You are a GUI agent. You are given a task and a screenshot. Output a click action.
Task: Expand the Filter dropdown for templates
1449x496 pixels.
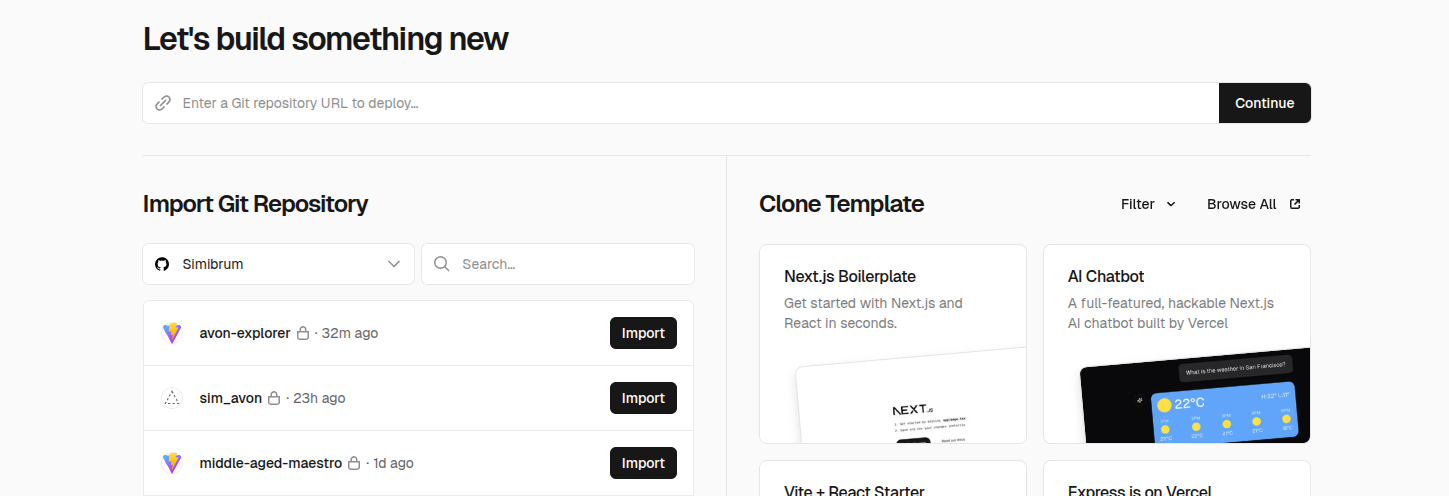pos(1148,204)
